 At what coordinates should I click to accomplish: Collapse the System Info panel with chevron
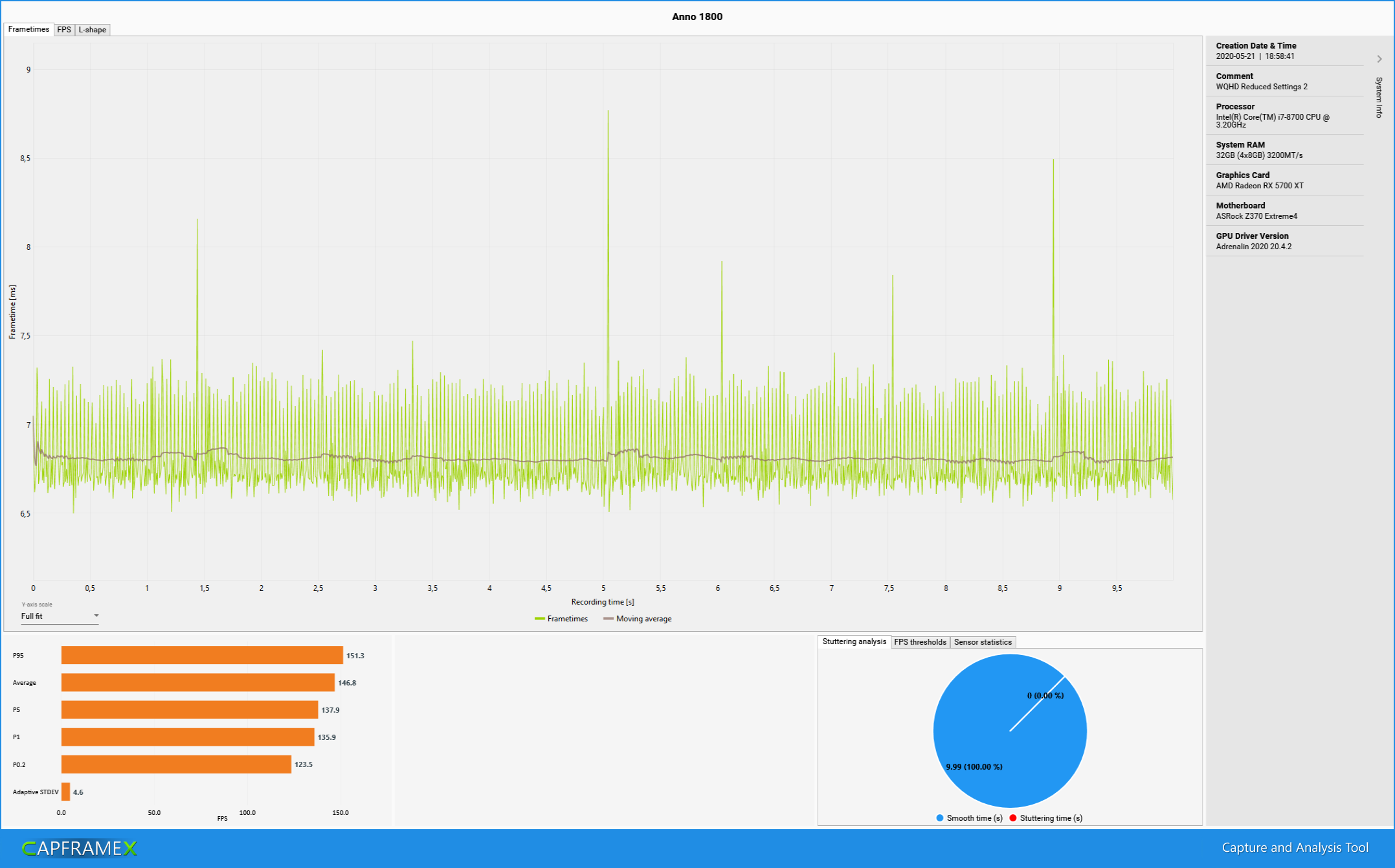(x=1379, y=59)
